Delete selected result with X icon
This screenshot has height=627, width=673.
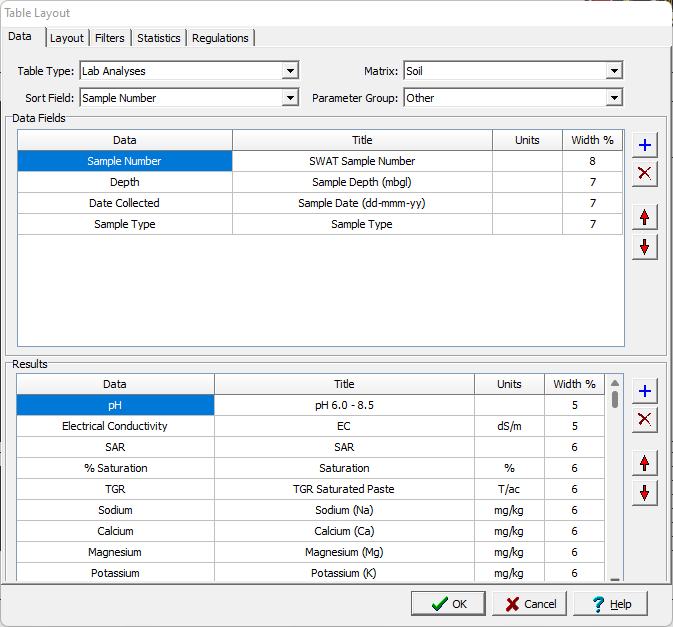click(645, 420)
